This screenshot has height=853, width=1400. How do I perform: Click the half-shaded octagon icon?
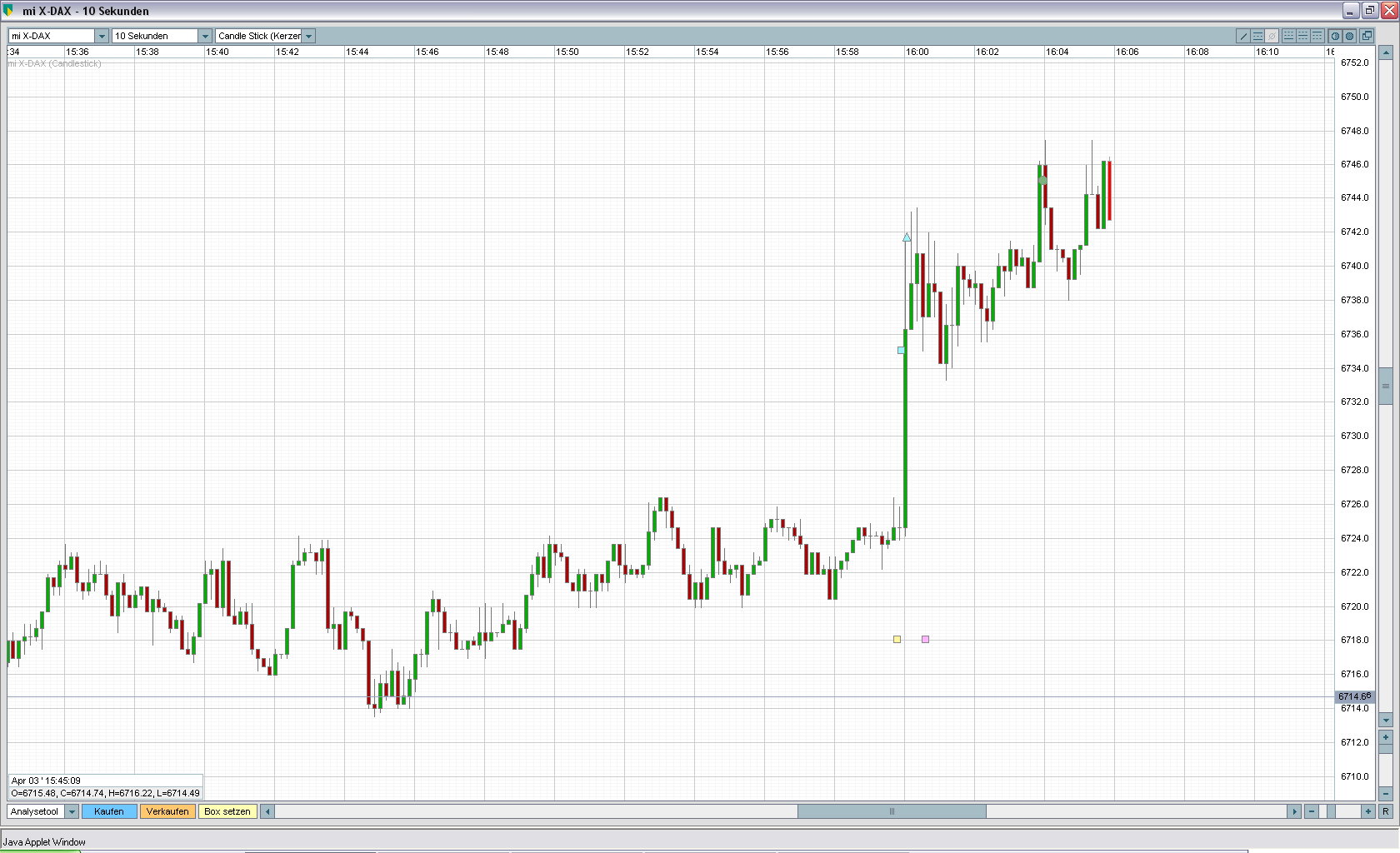1334,36
